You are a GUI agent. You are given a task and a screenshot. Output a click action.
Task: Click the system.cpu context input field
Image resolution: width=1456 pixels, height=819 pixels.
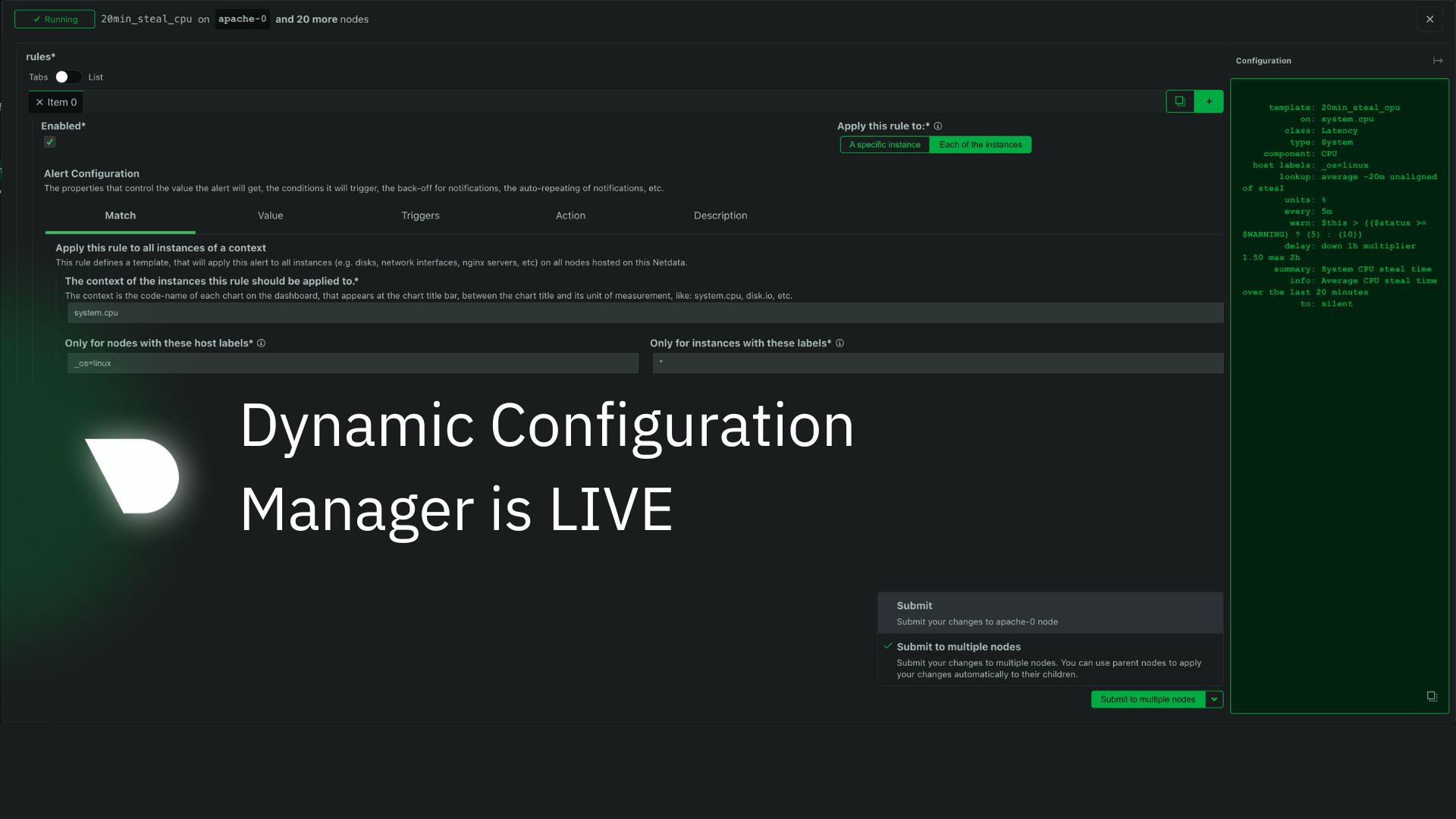pos(645,312)
